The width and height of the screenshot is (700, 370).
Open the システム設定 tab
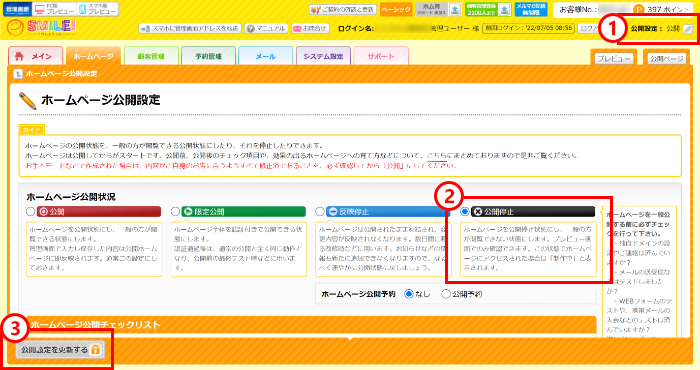point(323,56)
